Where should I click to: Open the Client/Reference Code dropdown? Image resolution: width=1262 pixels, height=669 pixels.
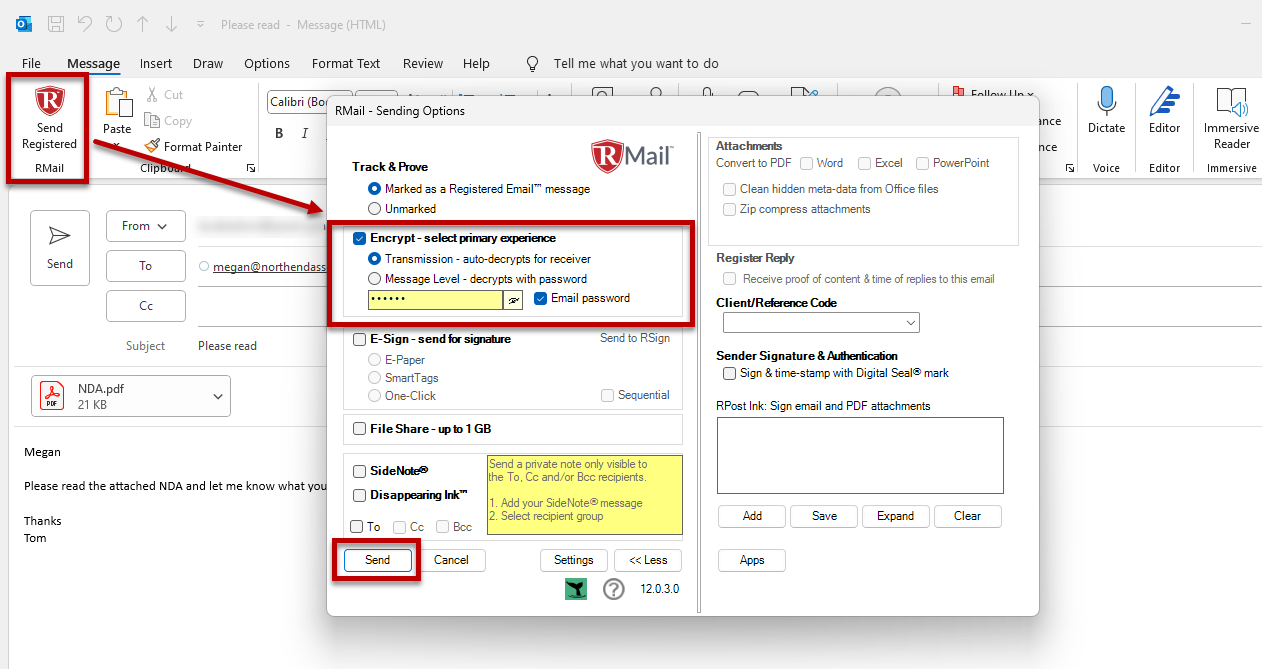[910, 323]
